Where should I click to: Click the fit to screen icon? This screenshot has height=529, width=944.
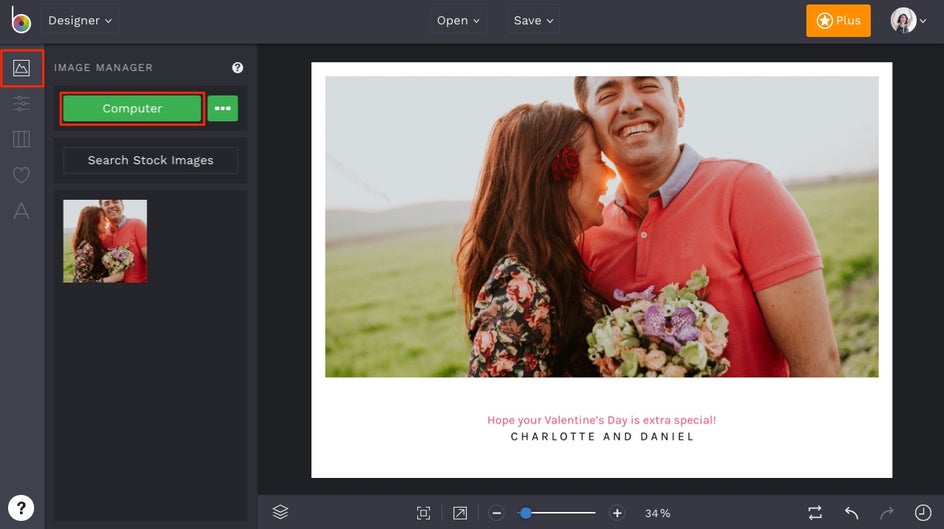[x=424, y=513]
